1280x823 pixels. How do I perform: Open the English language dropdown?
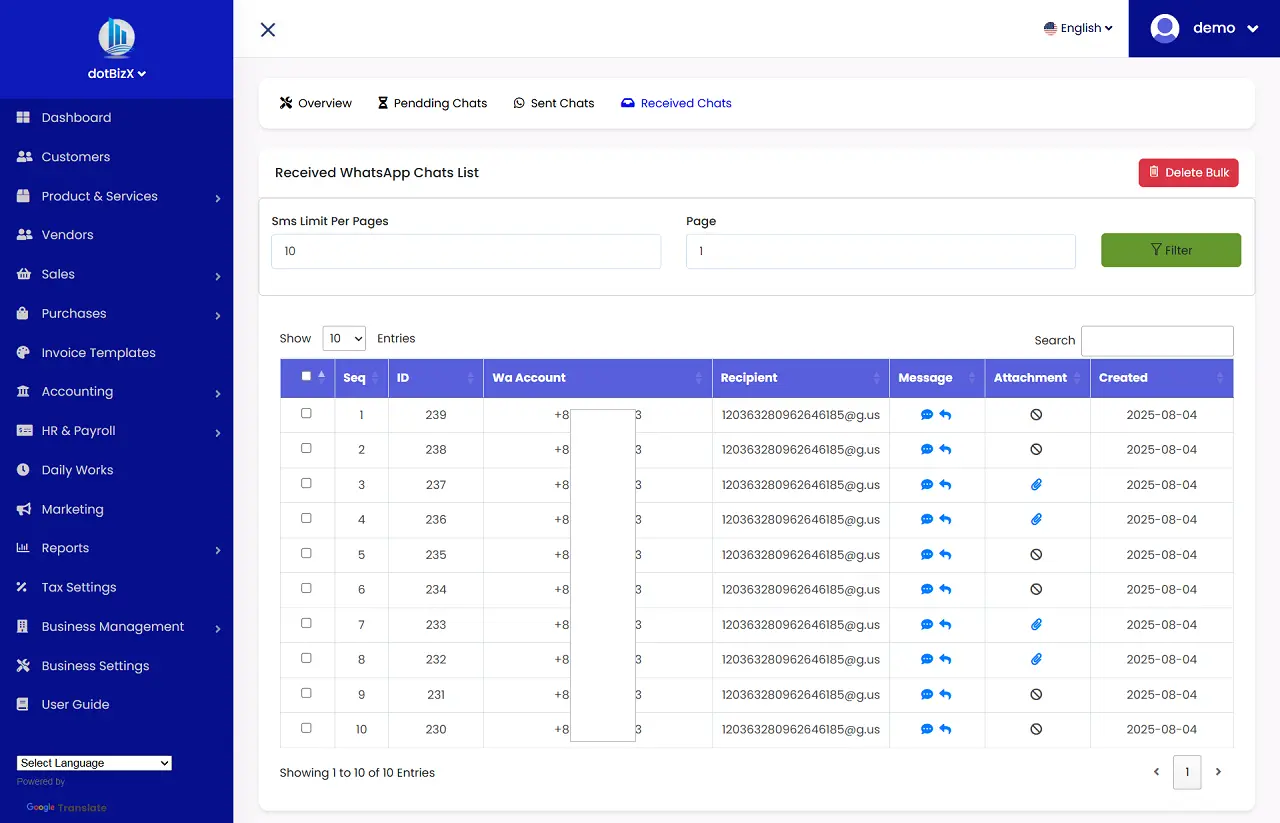click(1078, 28)
